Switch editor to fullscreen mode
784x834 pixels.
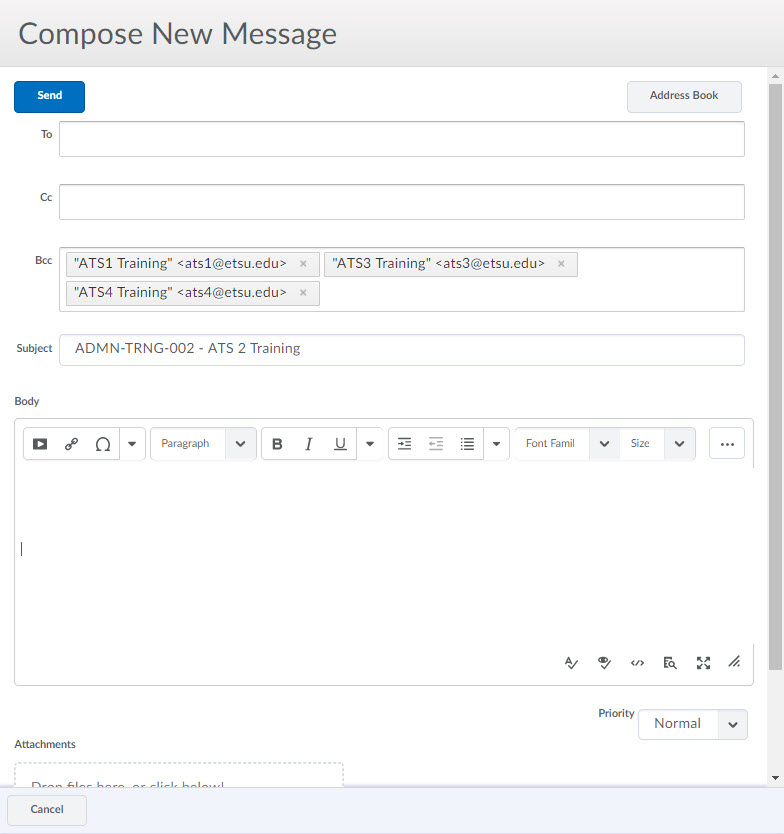[703, 662]
